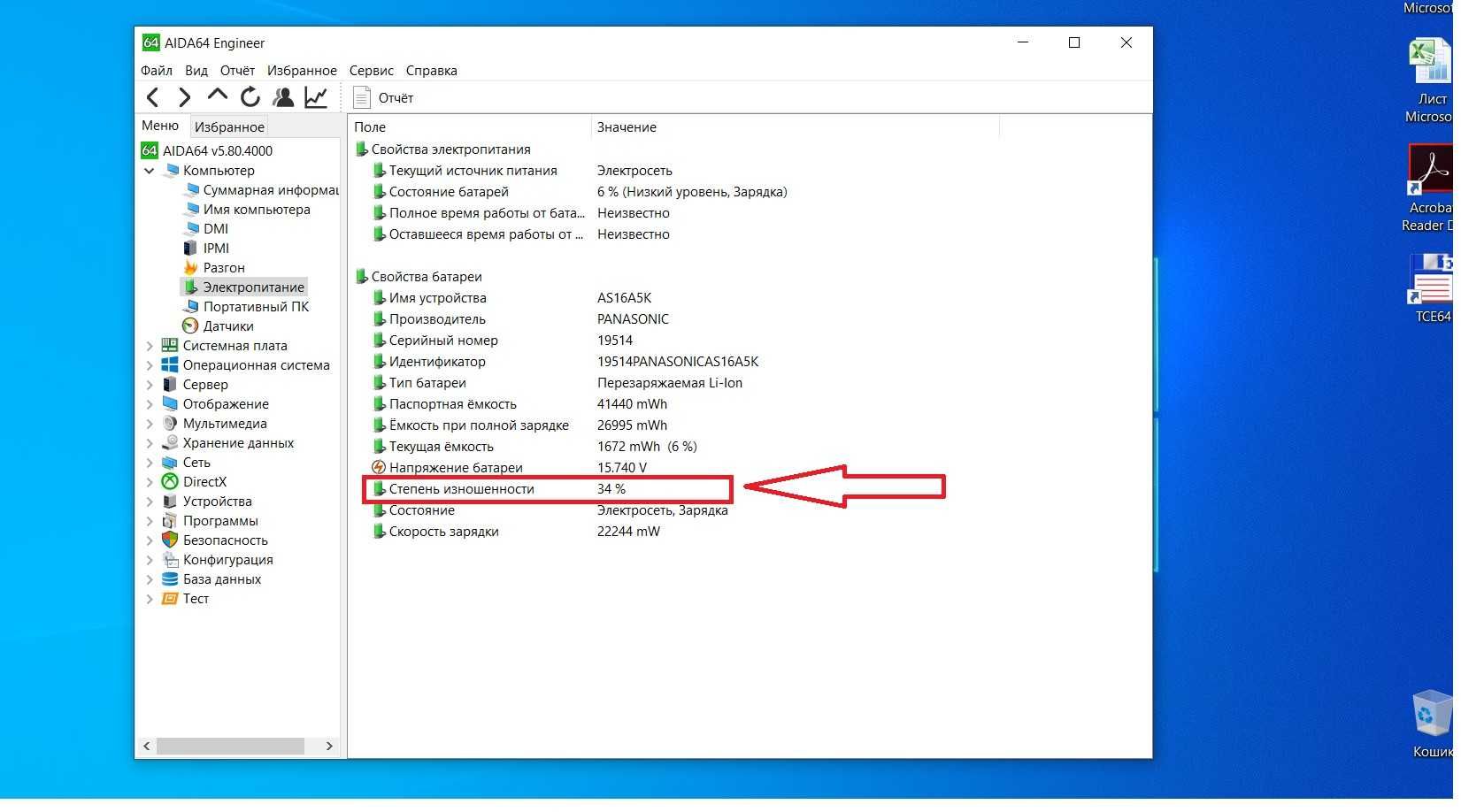Click the Безопасность shield icon
Viewport: 1461px width, 812px height.
point(170,540)
